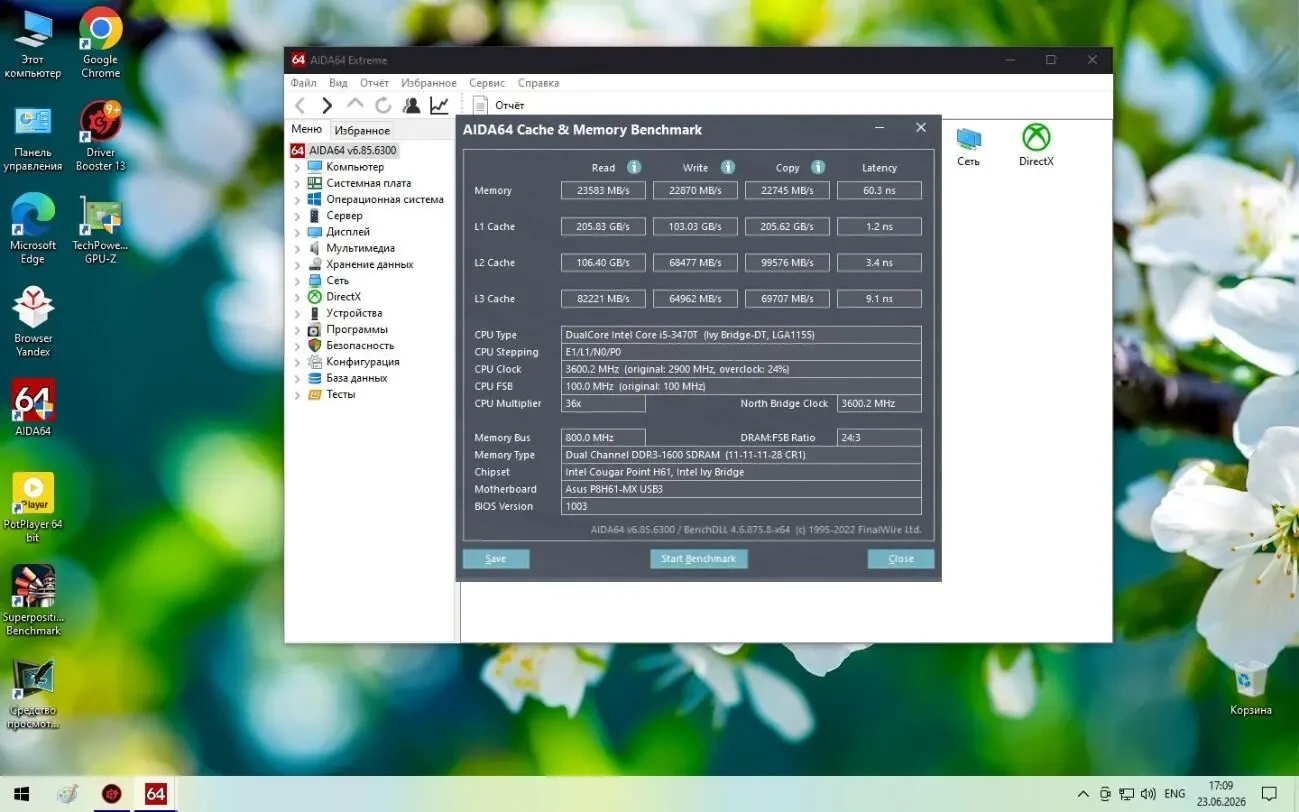
Task: Go back with the toolbar left arrow
Action: pos(300,105)
